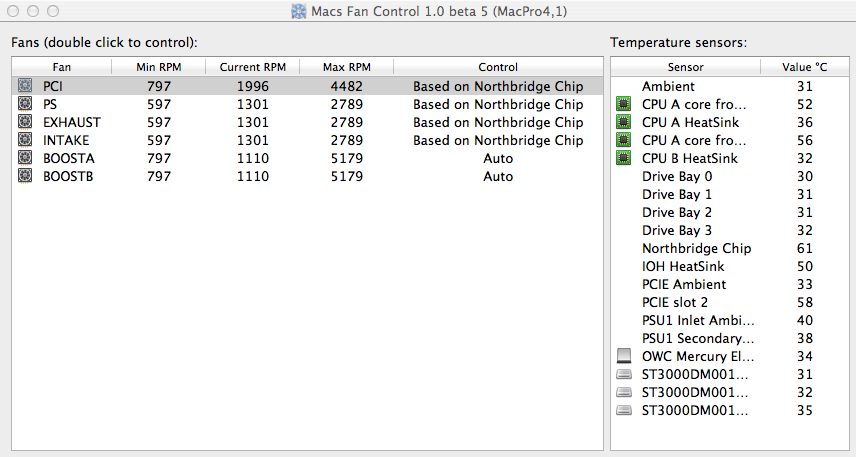Click SSD icon beside OWC Mercury sensor
The height and width of the screenshot is (457, 856).
[x=623, y=356]
